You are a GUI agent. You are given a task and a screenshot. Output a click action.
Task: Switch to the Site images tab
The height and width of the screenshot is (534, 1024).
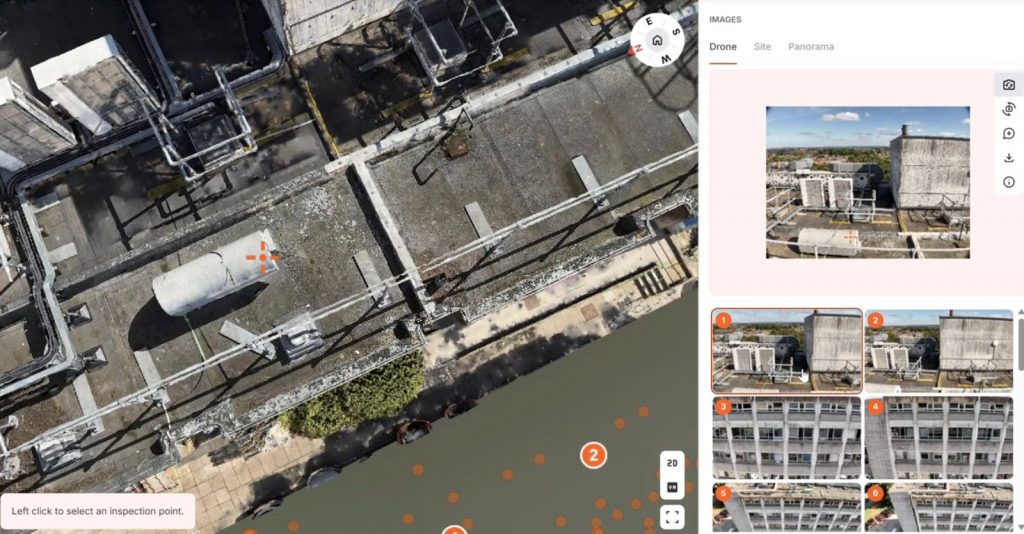click(x=762, y=47)
